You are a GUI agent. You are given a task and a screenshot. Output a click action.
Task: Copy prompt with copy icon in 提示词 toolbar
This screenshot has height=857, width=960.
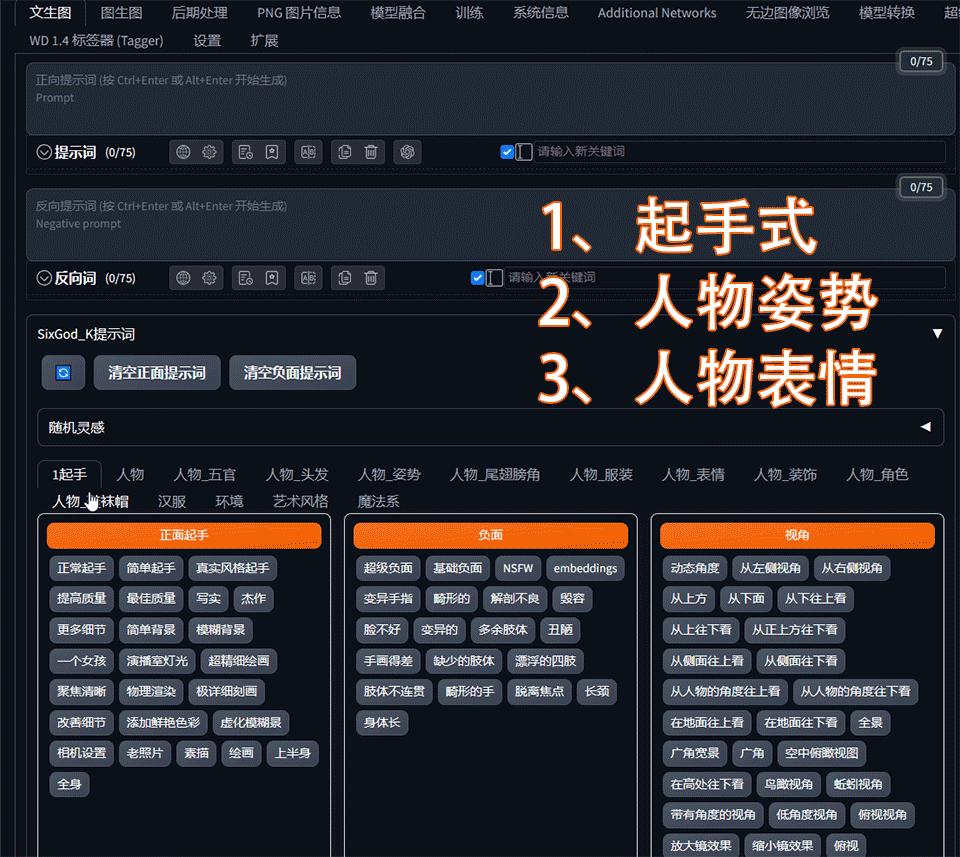pos(345,152)
